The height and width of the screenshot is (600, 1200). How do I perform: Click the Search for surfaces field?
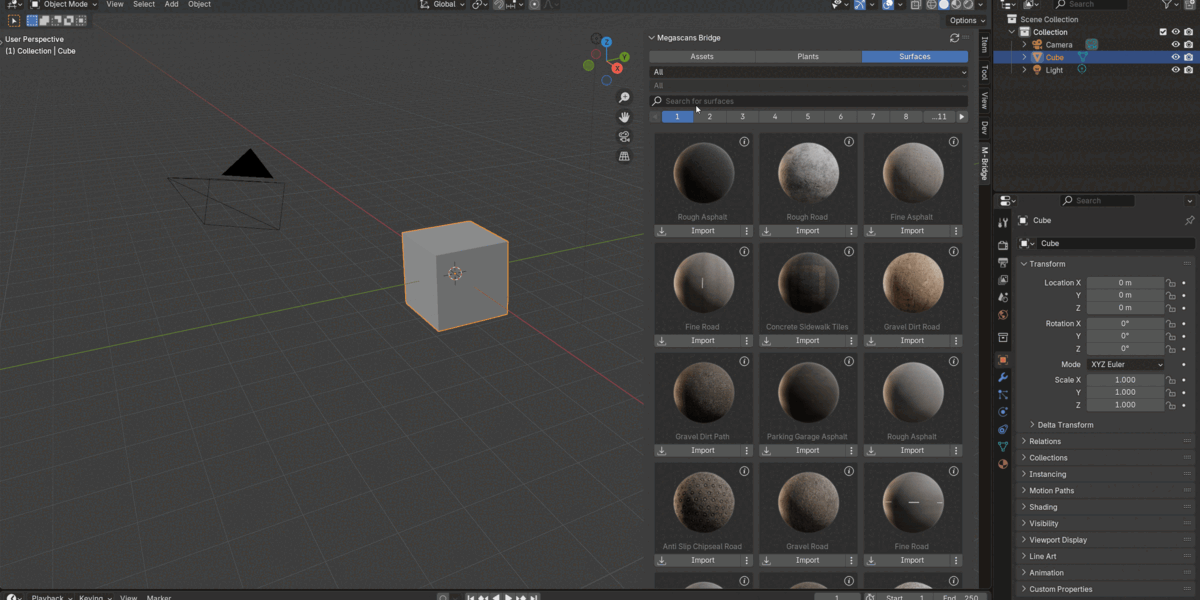[x=808, y=101]
